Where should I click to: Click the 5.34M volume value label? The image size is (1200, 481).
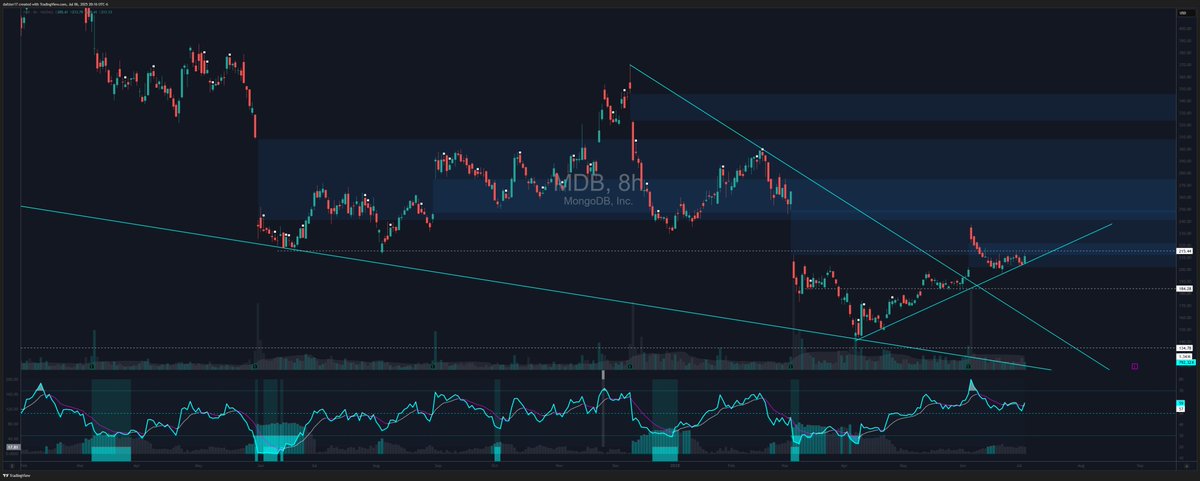point(1183,356)
